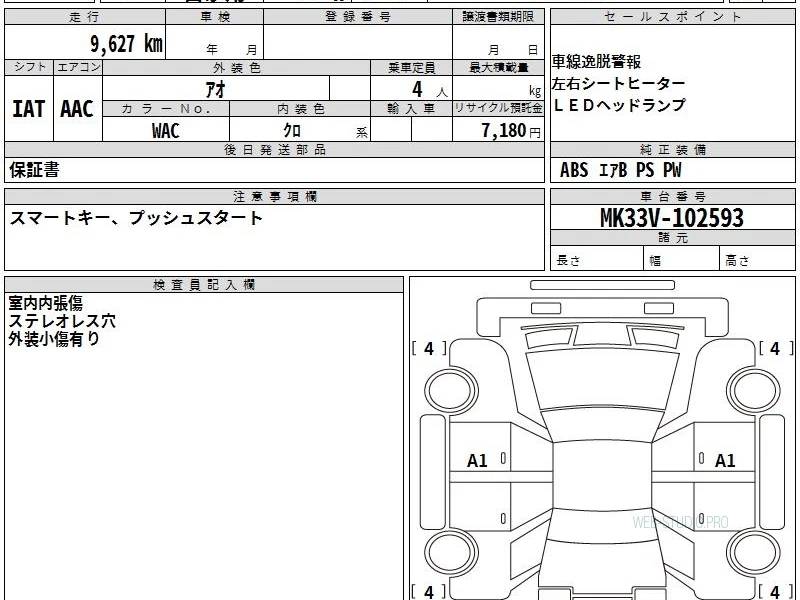
Task: Click the 最大積載量 header
Action: (498, 67)
